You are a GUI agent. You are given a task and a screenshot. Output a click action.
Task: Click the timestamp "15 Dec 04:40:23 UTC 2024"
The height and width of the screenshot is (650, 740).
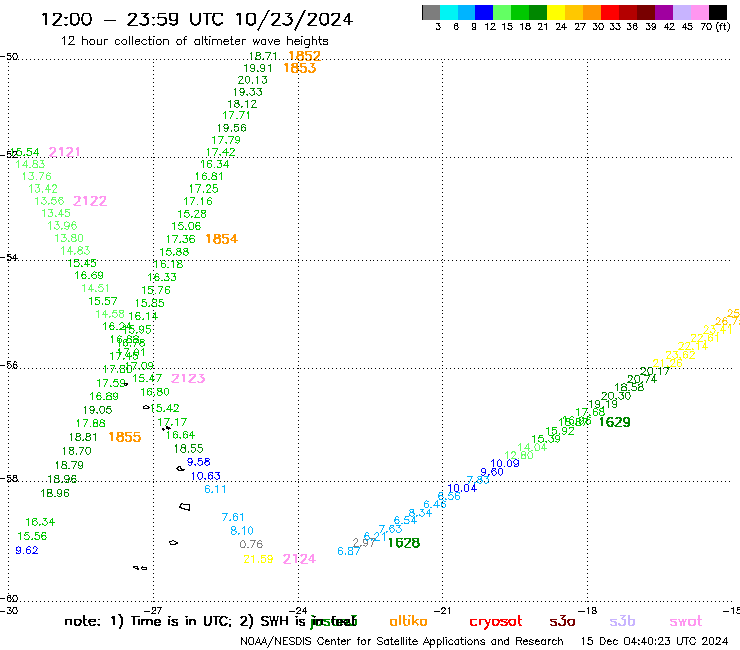point(655,641)
